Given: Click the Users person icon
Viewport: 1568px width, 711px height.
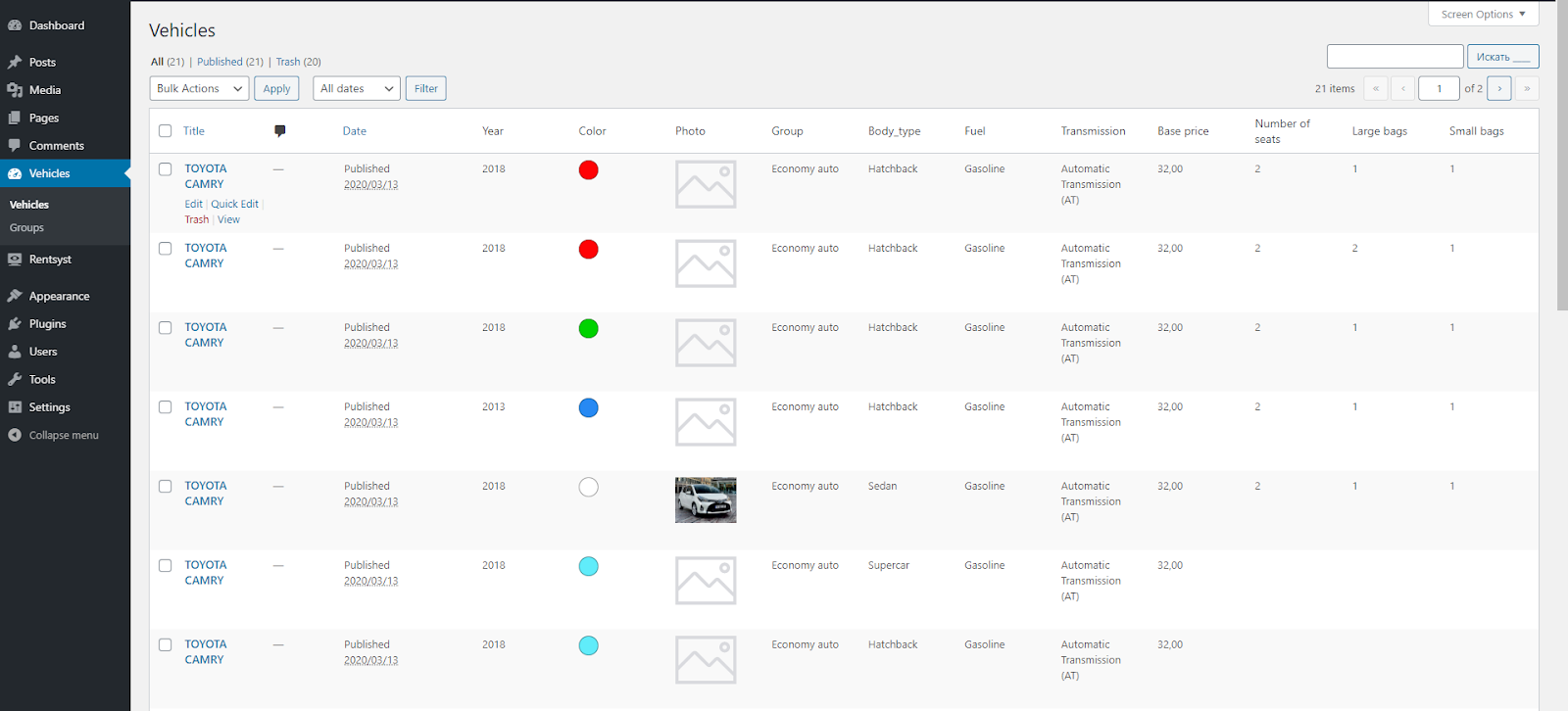Looking at the screenshot, I should [x=15, y=352].
